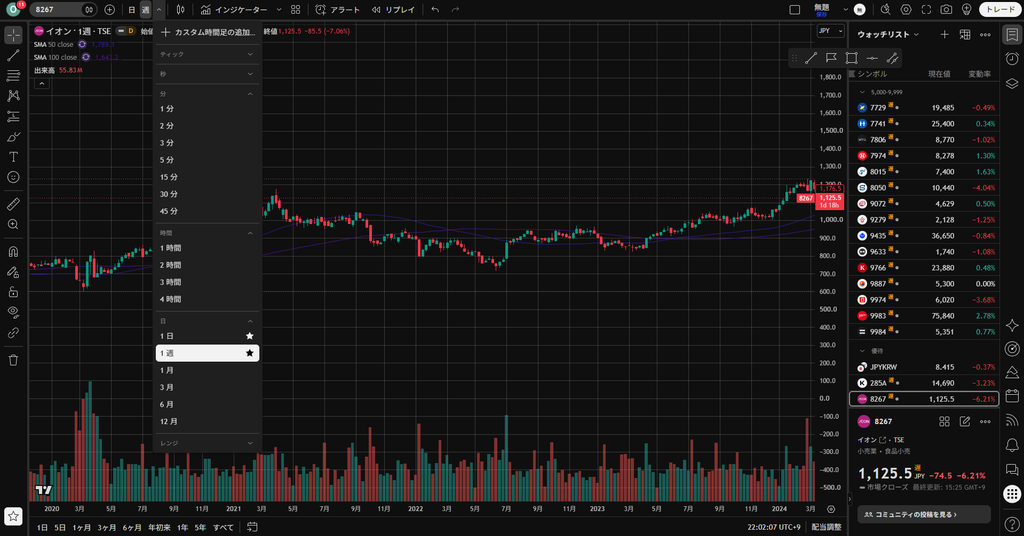Open the emoji icons tool
The height and width of the screenshot is (536, 1024).
[13, 178]
